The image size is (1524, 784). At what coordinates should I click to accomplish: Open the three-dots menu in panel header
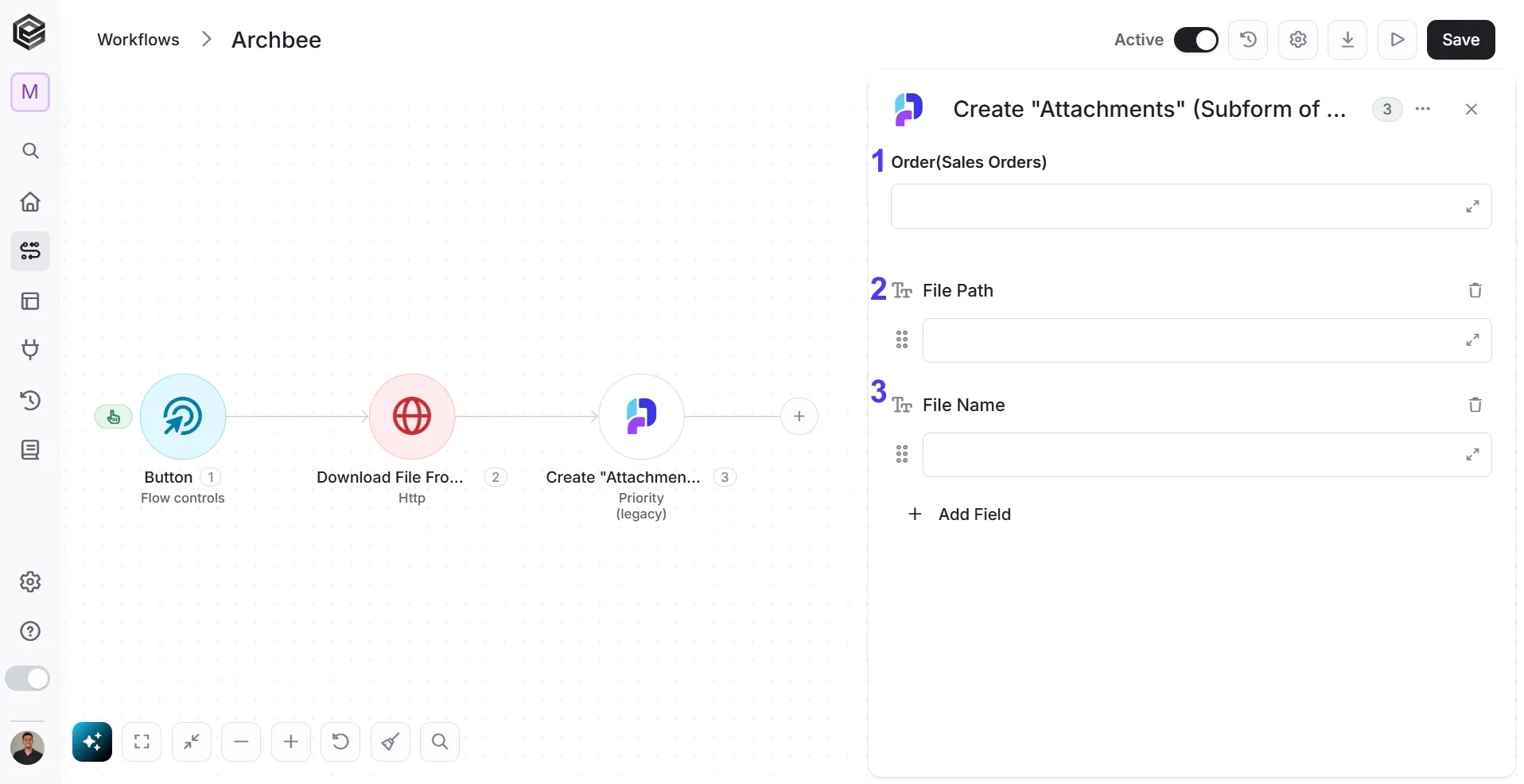(1423, 109)
